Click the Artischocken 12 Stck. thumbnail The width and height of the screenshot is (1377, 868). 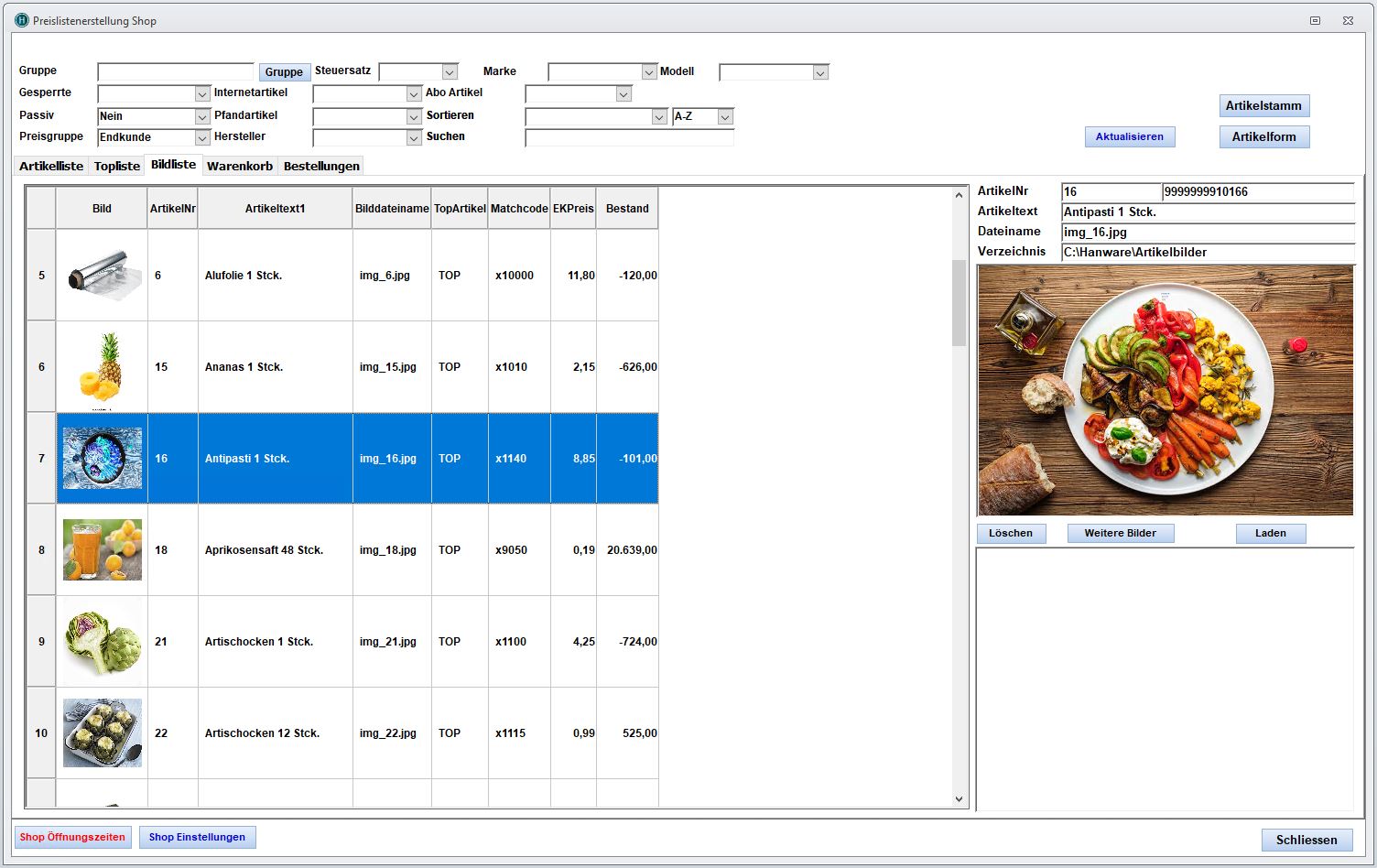click(x=103, y=732)
